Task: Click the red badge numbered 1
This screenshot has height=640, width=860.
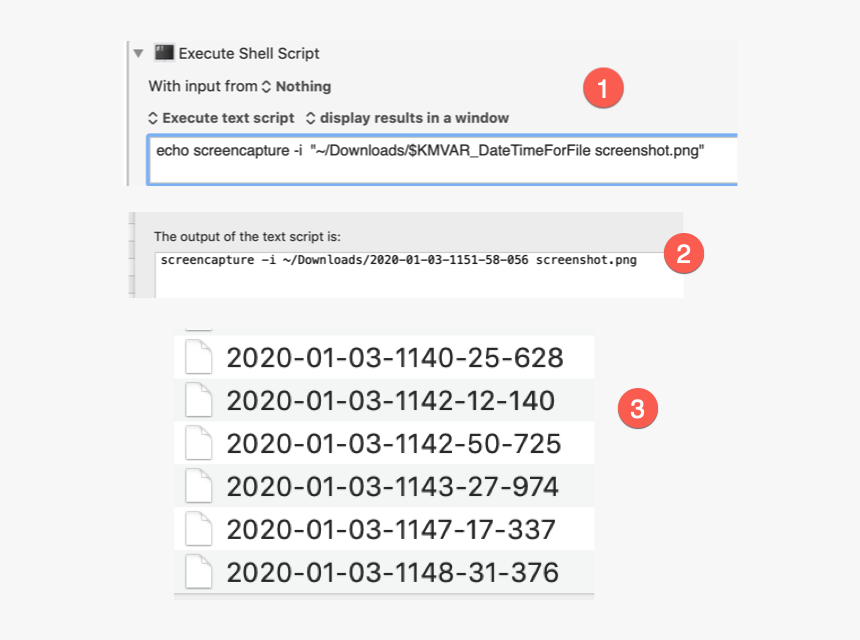Action: 603,89
